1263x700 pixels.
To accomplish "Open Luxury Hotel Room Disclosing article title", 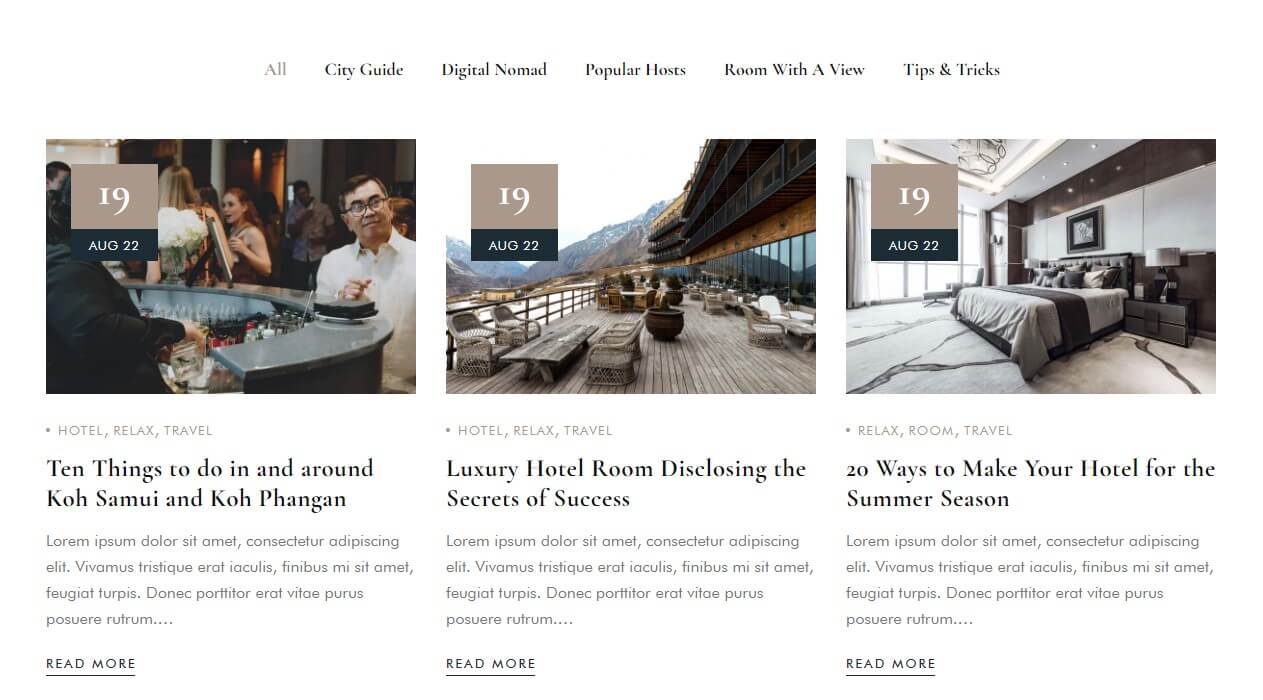I will pos(626,483).
